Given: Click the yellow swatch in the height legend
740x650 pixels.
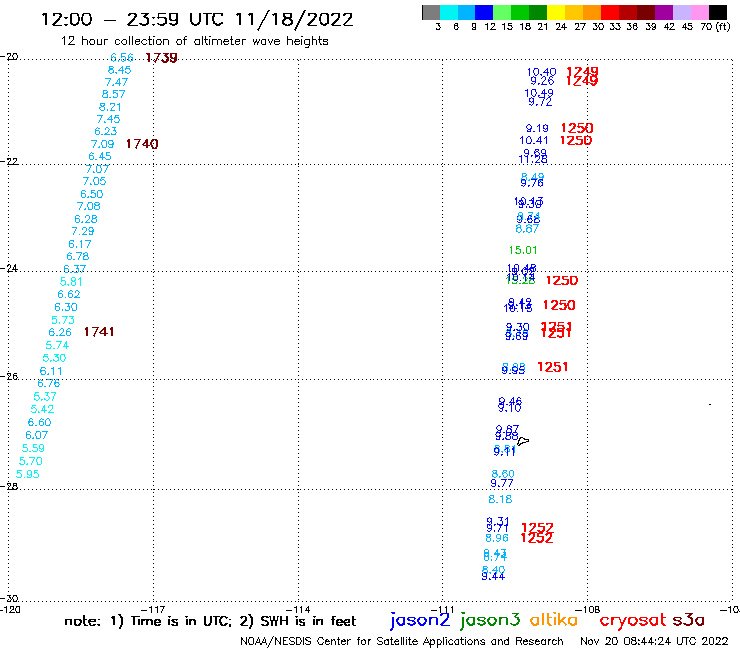Looking at the screenshot, I should [556, 12].
